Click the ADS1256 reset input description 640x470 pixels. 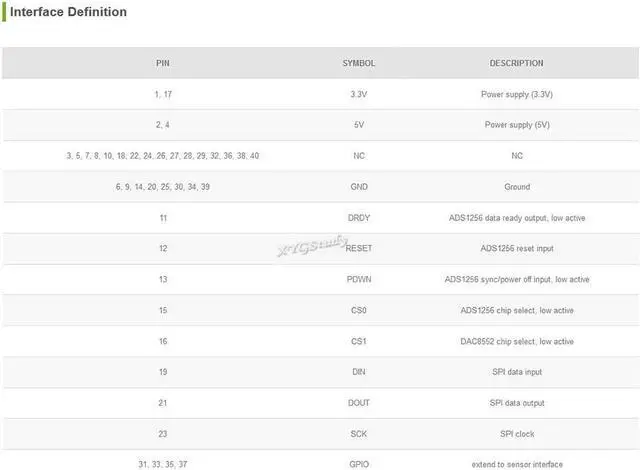click(x=517, y=248)
